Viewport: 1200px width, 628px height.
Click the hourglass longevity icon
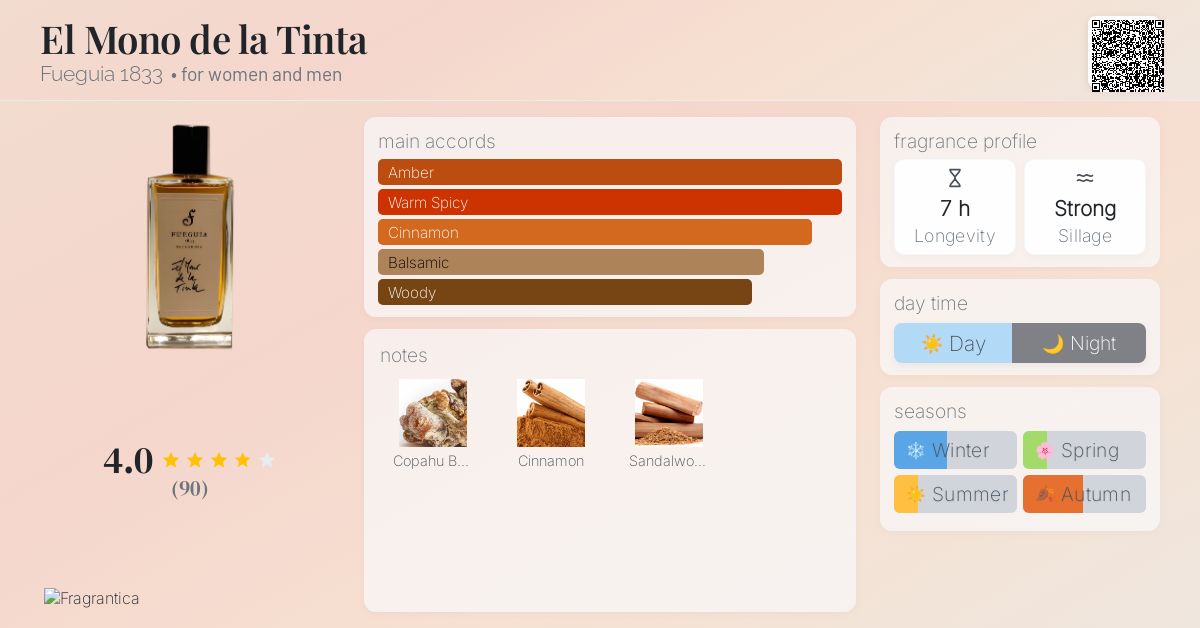(955, 179)
